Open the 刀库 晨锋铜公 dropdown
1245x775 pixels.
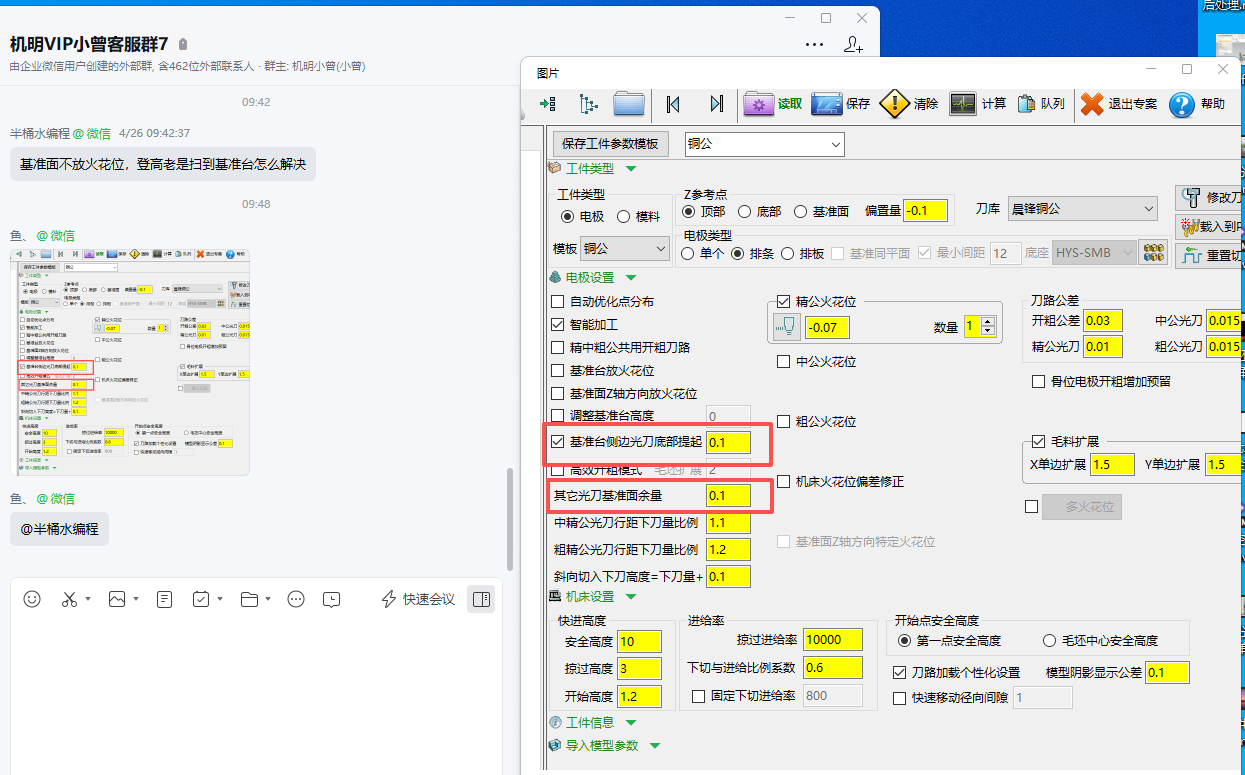tap(1082, 209)
